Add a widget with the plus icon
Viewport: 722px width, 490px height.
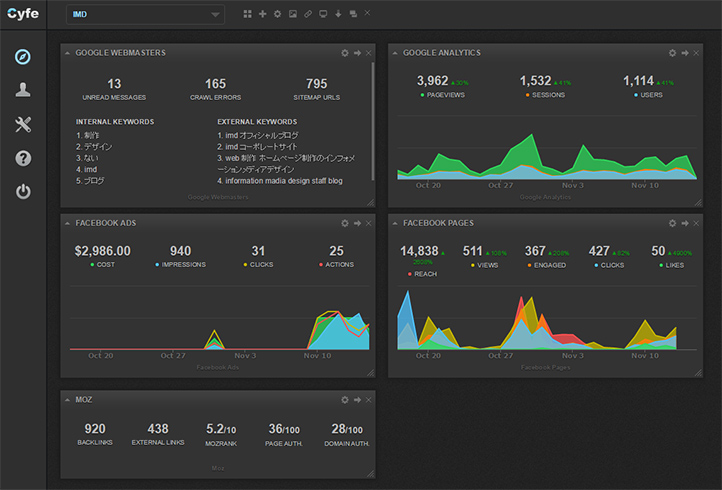click(262, 14)
